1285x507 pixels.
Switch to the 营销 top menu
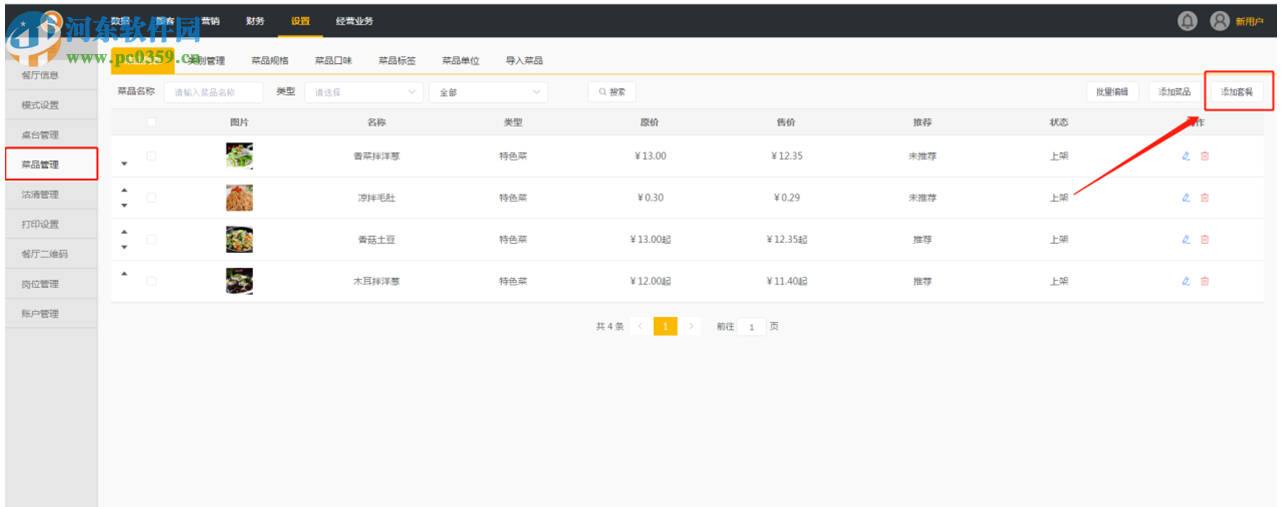point(210,21)
